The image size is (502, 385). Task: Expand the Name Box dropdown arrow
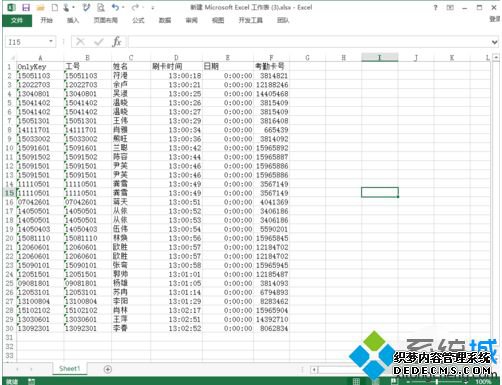tap(51, 42)
